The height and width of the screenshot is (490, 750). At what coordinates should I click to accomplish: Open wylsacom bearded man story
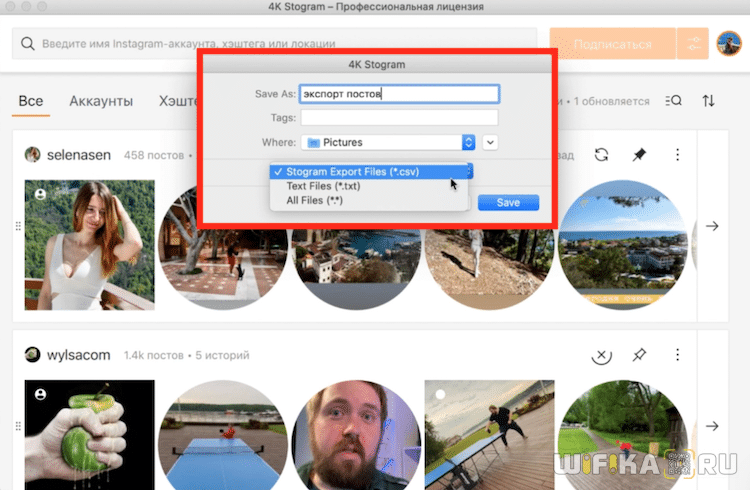(x=356, y=434)
